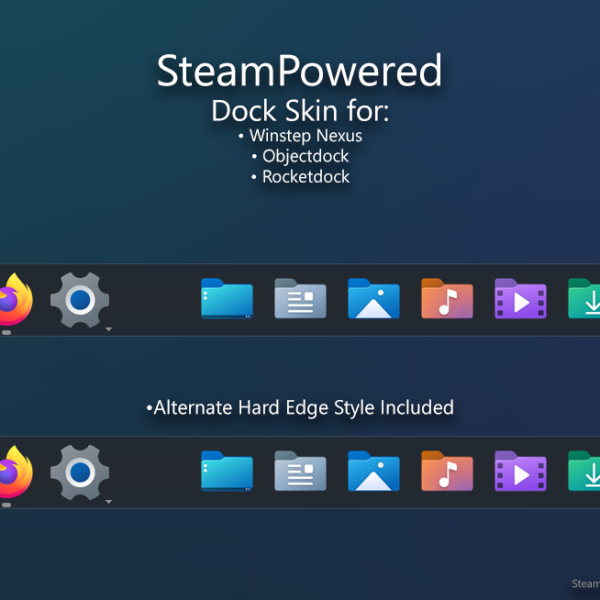Select the gray Documents folder in lower dock
600x600 pixels.
click(300, 471)
